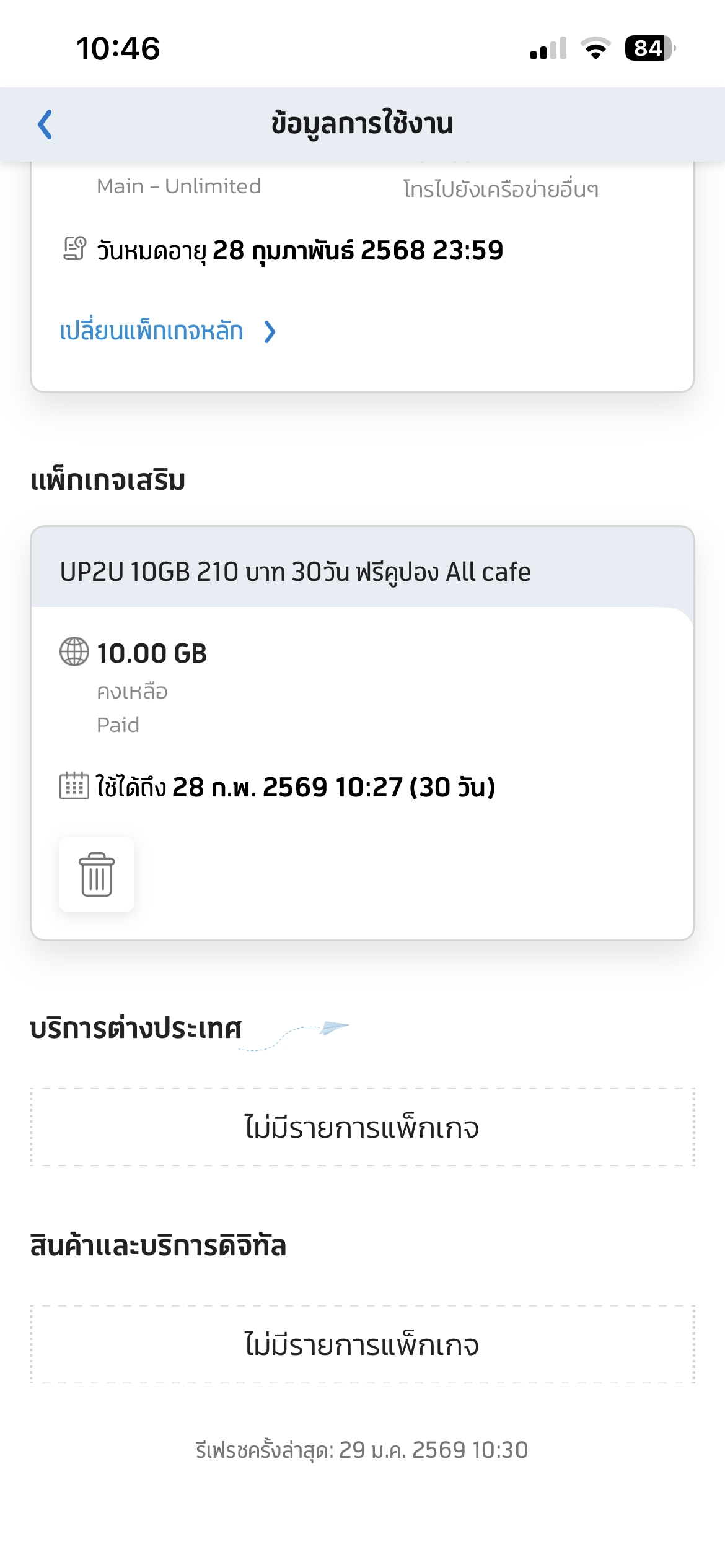The image size is (725, 1568).
Task: Tap the document icon beside วันหมดอายุ
Action: coord(75,249)
